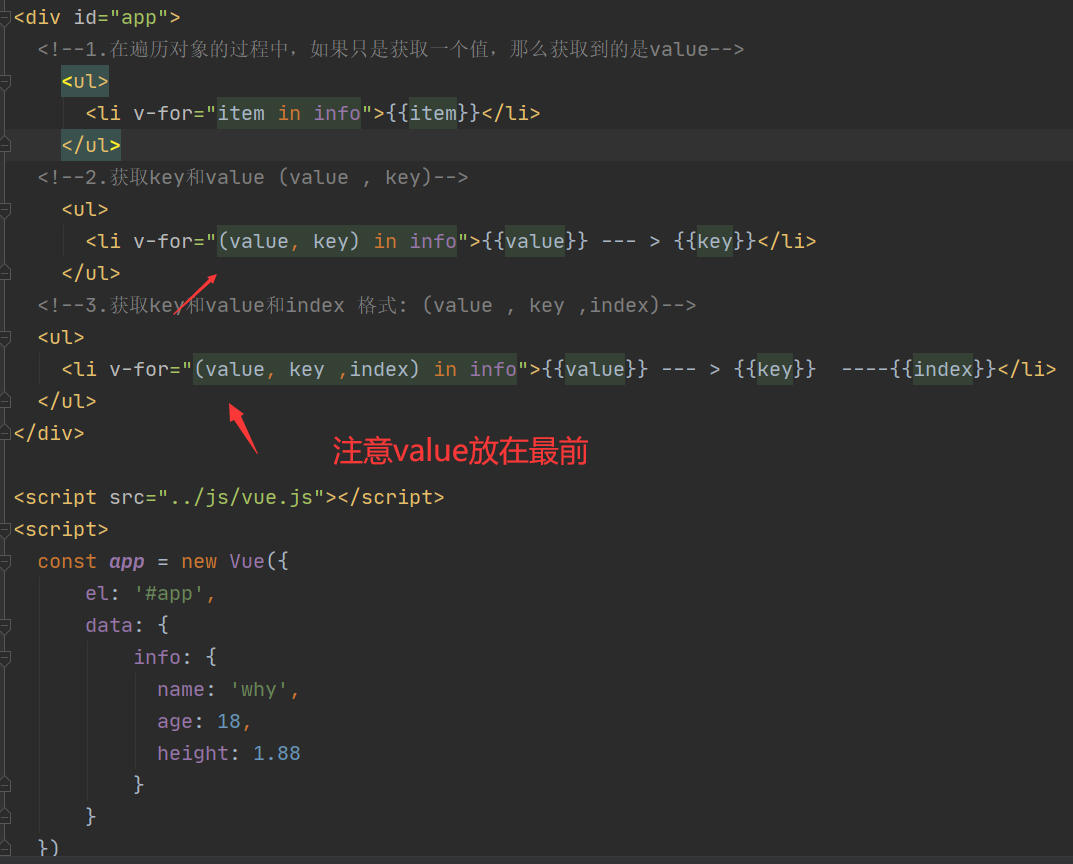The width and height of the screenshot is (1073, 864).
Task: Click the {{item}} interpolation
Action: point(433,113)
